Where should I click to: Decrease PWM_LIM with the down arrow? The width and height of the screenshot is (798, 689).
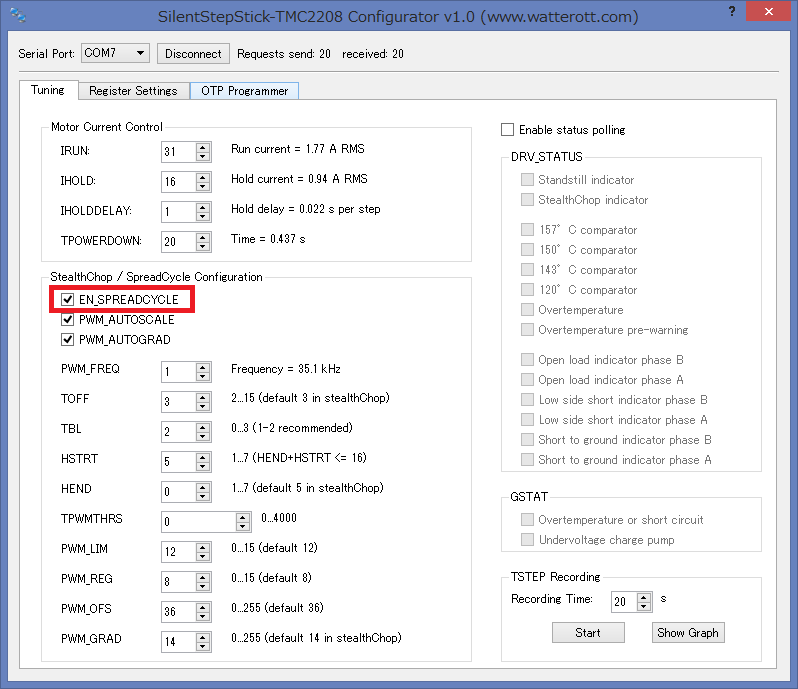coord(203,556)
